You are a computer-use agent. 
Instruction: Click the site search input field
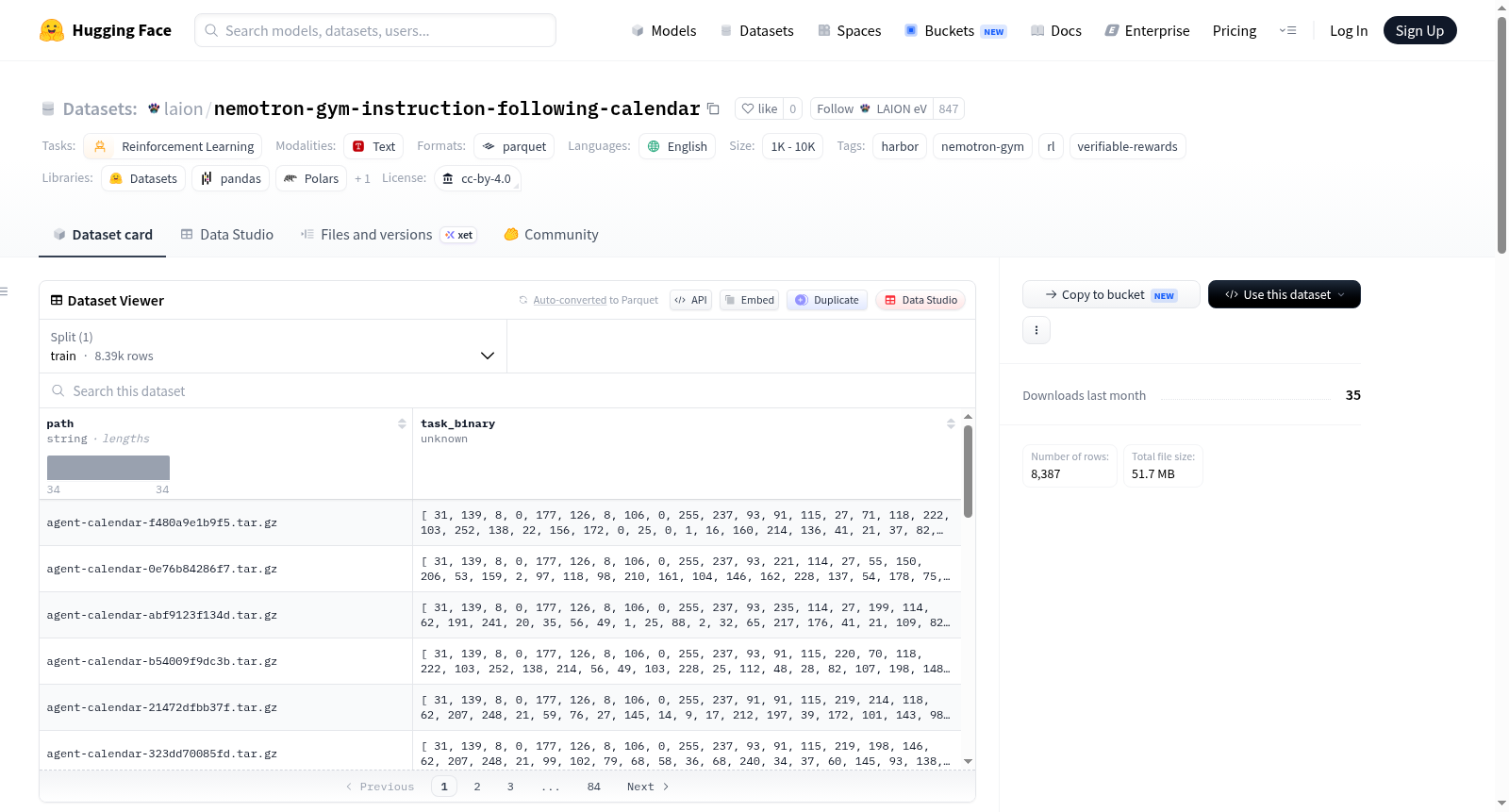pos(375,30)
